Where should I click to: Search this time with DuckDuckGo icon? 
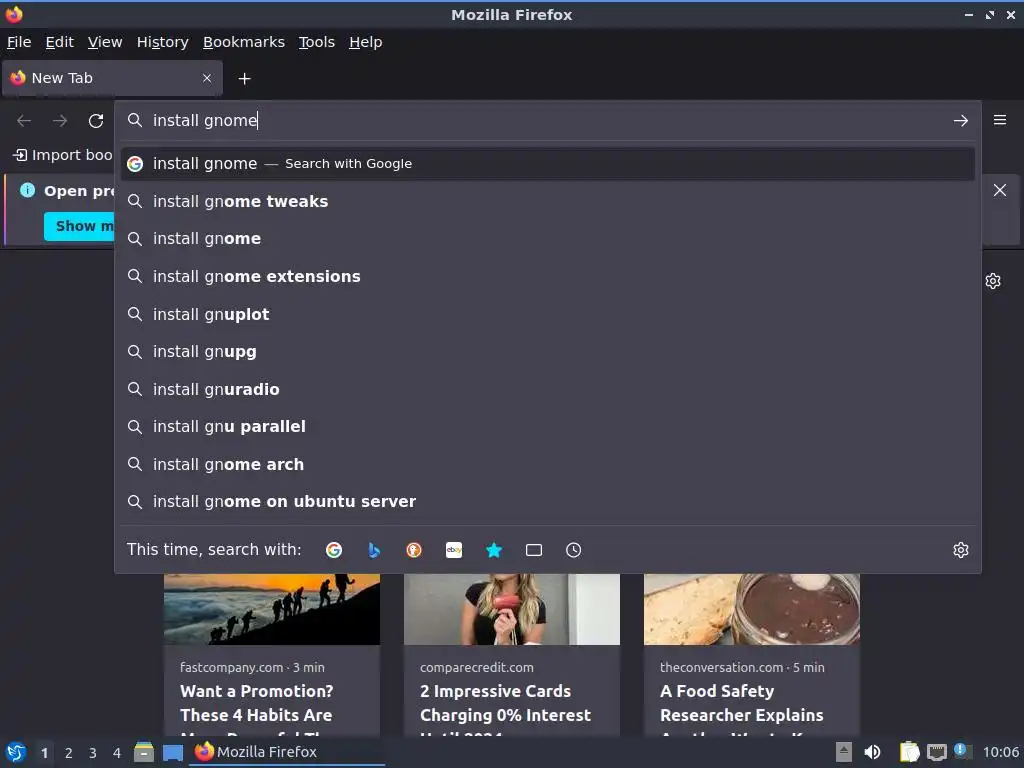click(x=413, y=550)
